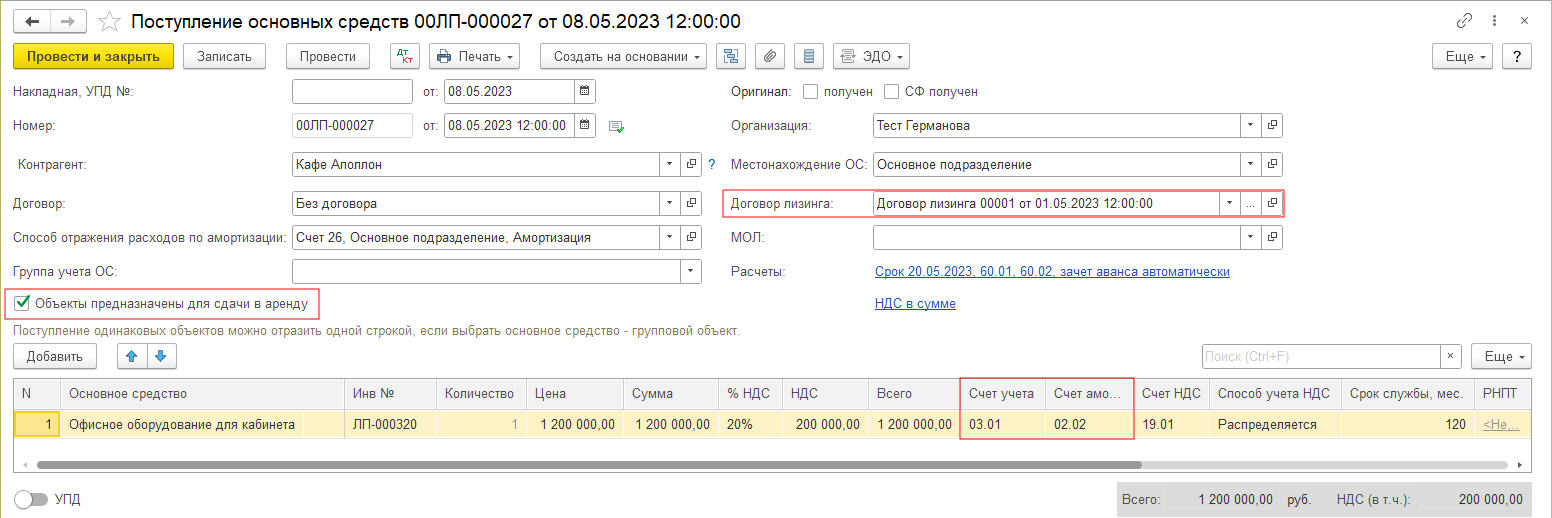Open the Договор лизинга record button
The width and height of the screenshot is (1552, 518).
[x=1272, y=203]
